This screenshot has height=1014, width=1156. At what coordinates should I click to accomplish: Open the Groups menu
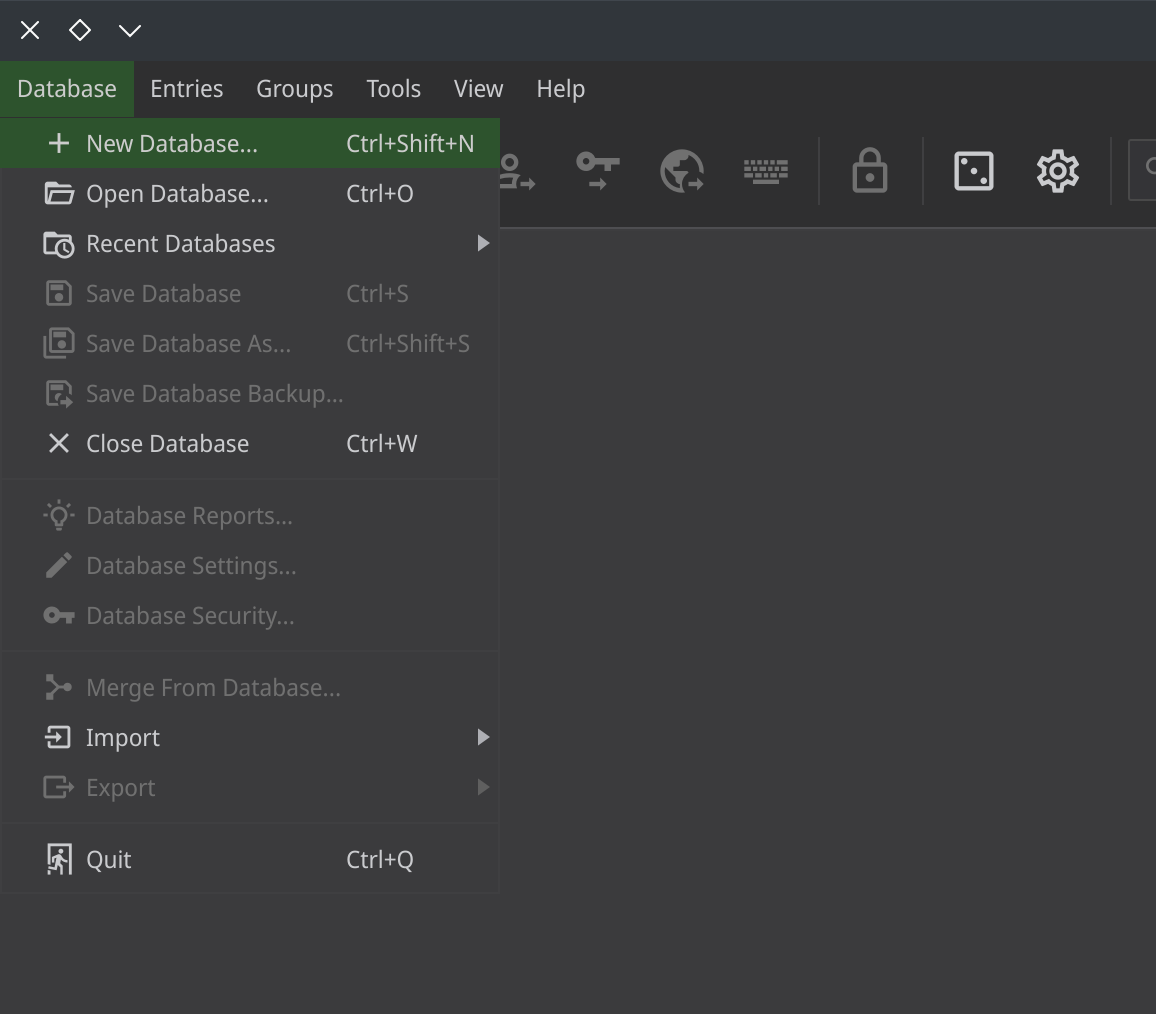coord(294,88)
